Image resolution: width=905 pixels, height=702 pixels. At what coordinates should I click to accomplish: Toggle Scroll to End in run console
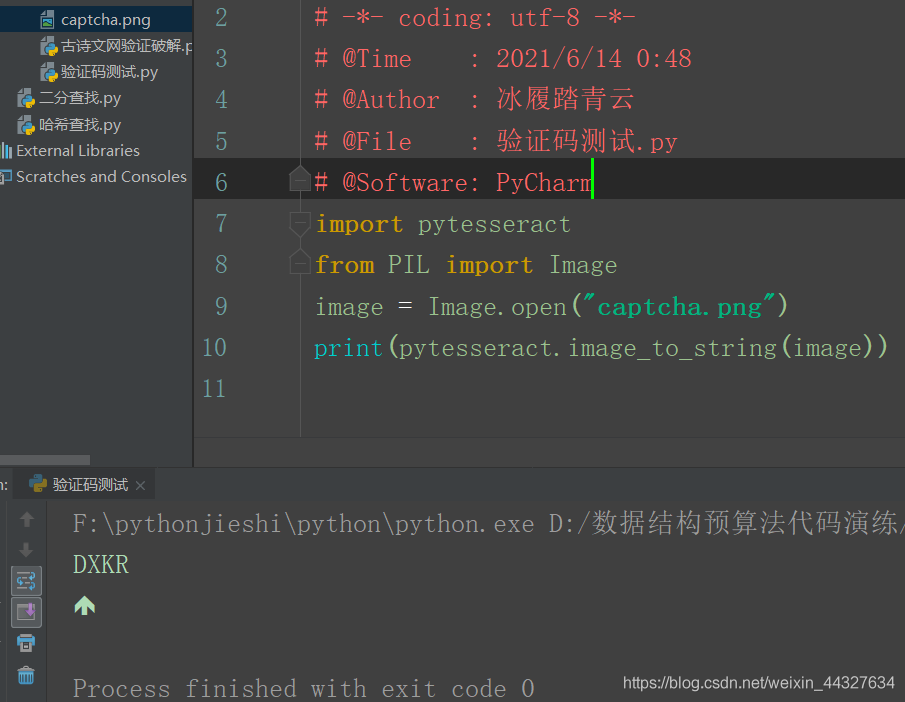[x=27, y=612]
